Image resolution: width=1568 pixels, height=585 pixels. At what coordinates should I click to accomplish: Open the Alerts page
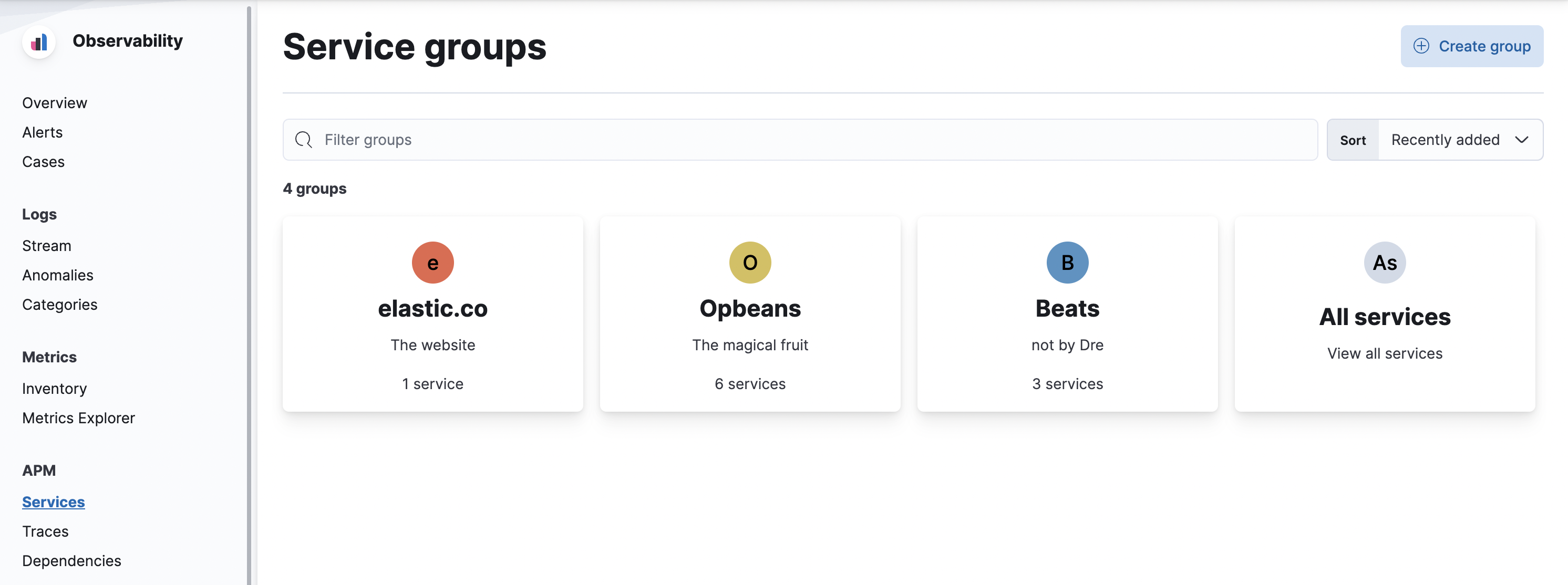42,132
